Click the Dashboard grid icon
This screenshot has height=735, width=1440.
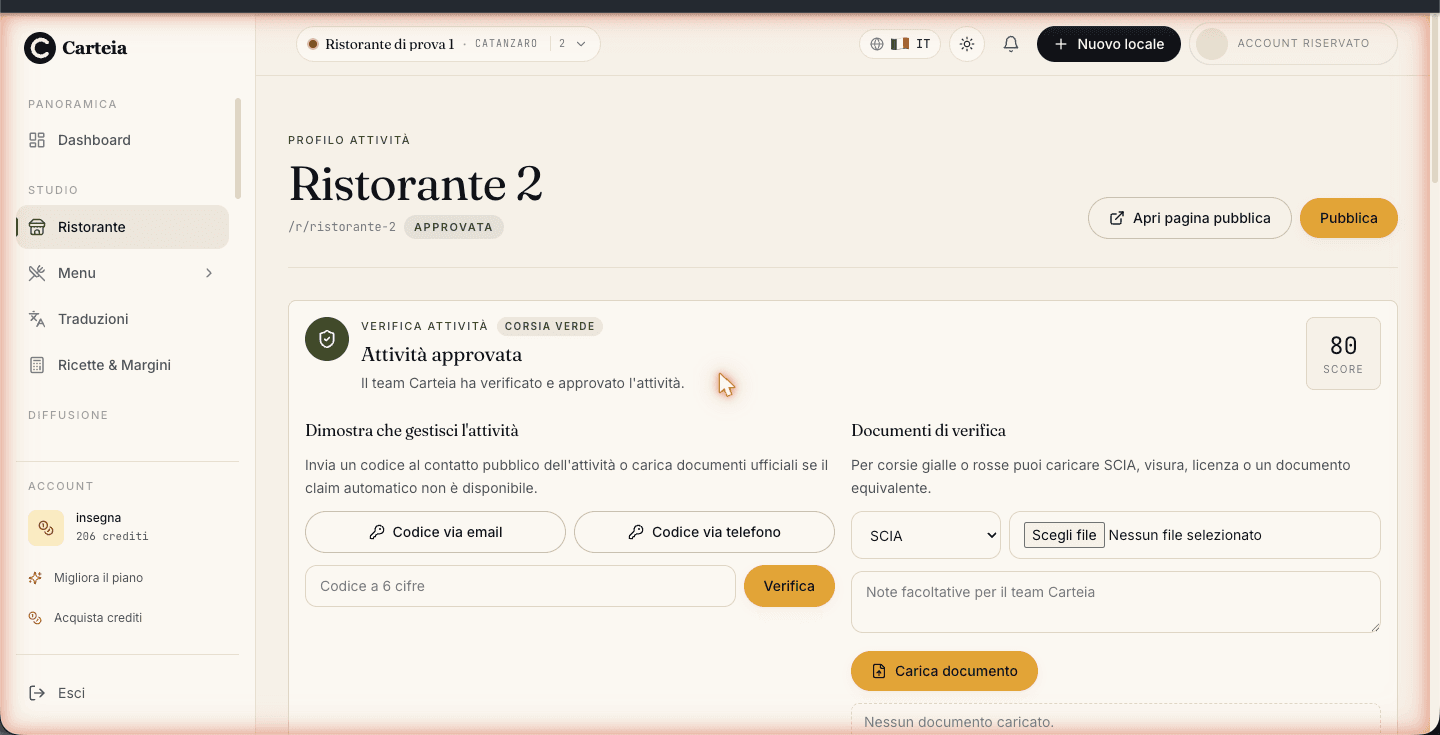tap(37, 140)
